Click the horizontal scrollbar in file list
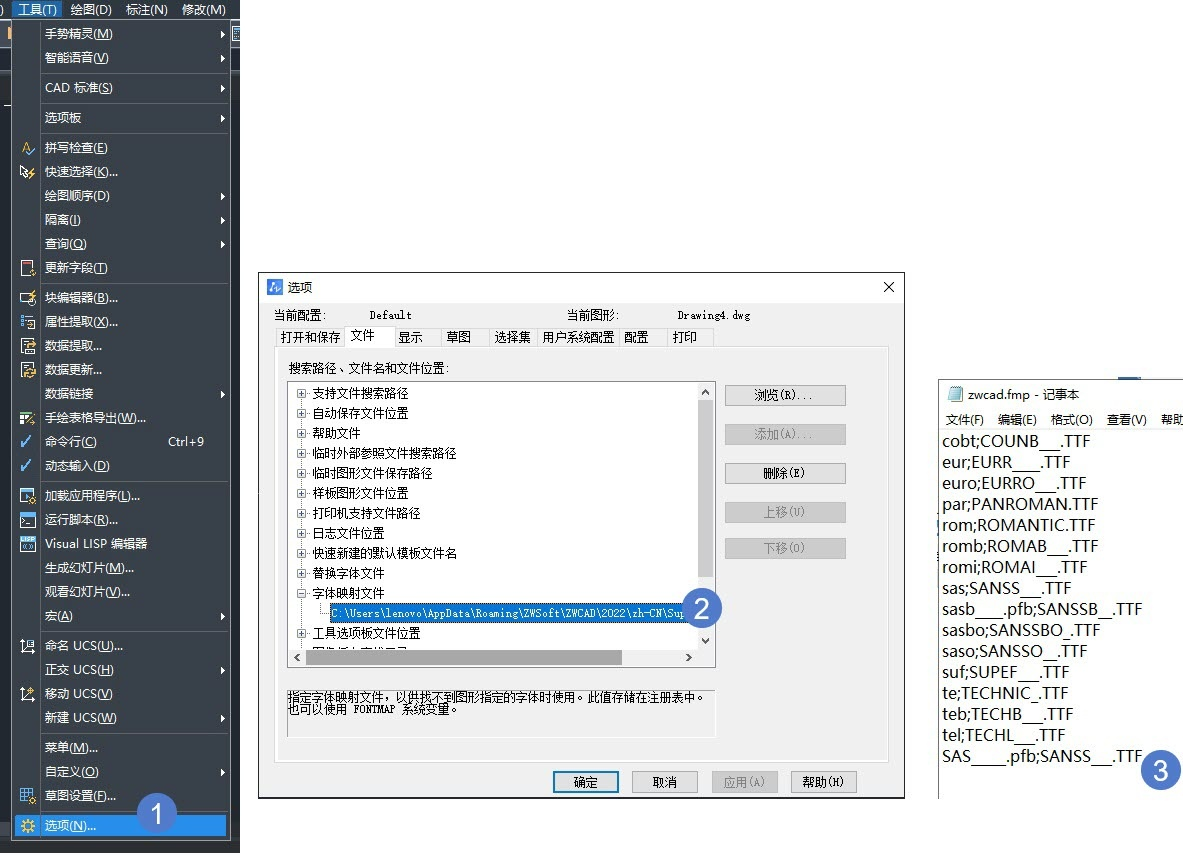 coord(463,658)
